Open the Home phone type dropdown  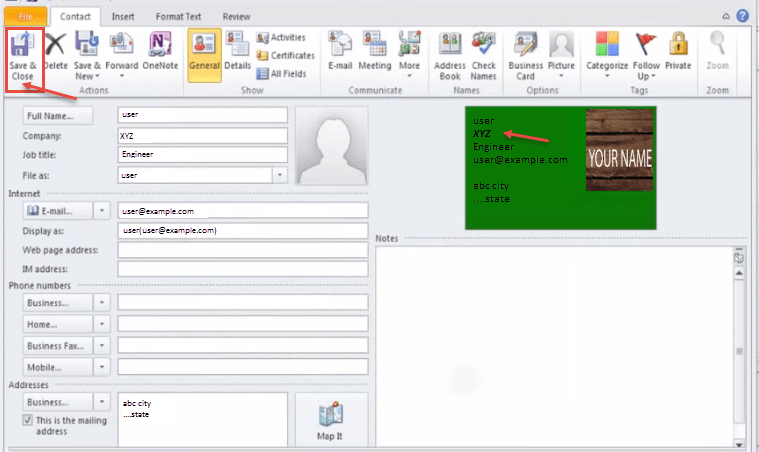pos(102,324)
